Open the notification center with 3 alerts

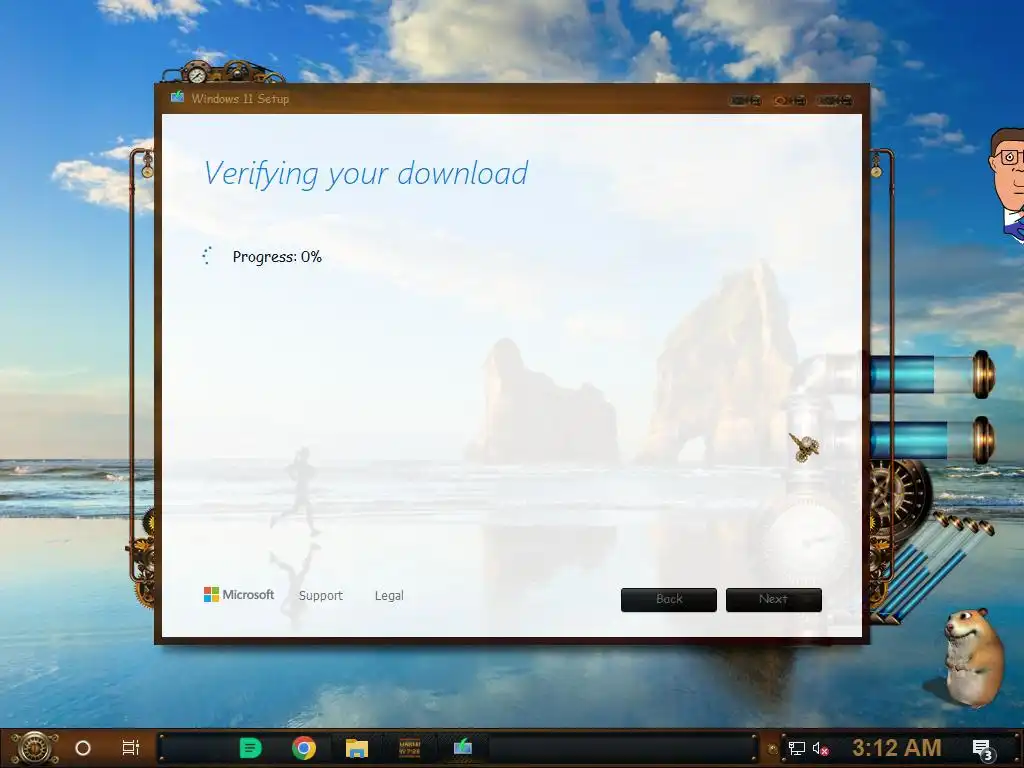click(983, 749)
